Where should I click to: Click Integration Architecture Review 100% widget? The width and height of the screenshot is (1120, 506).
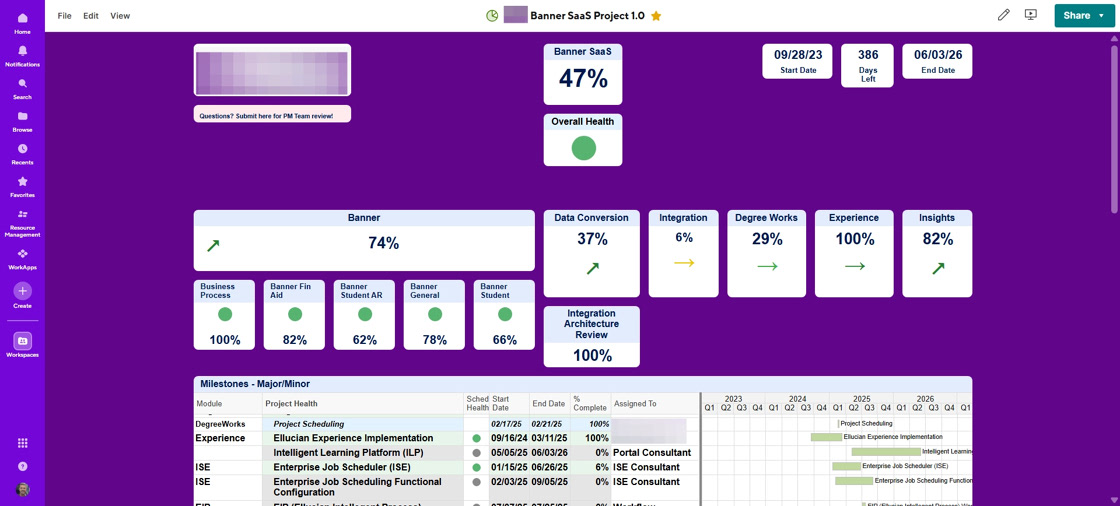tap(592, 337)
